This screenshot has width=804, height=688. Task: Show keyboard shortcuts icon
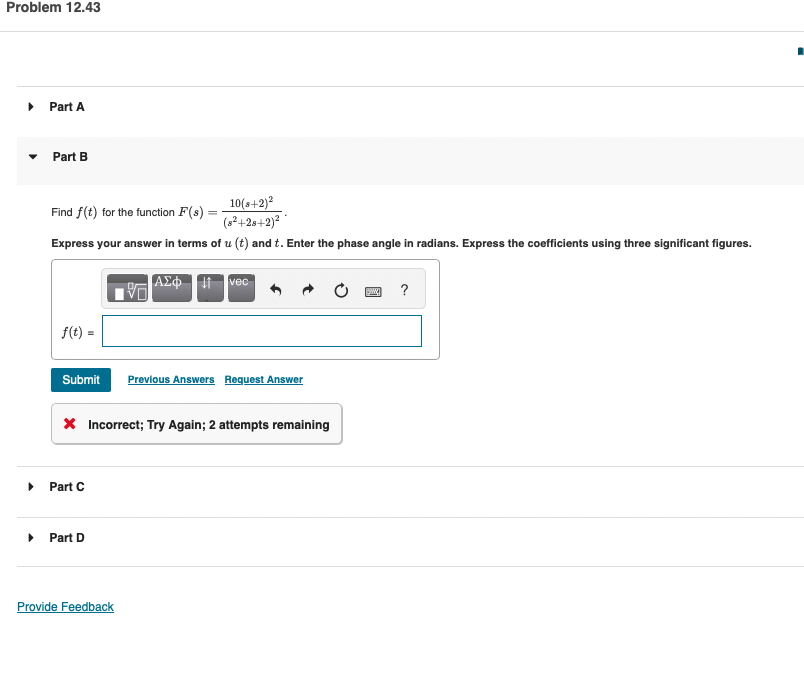coord(373,292)
